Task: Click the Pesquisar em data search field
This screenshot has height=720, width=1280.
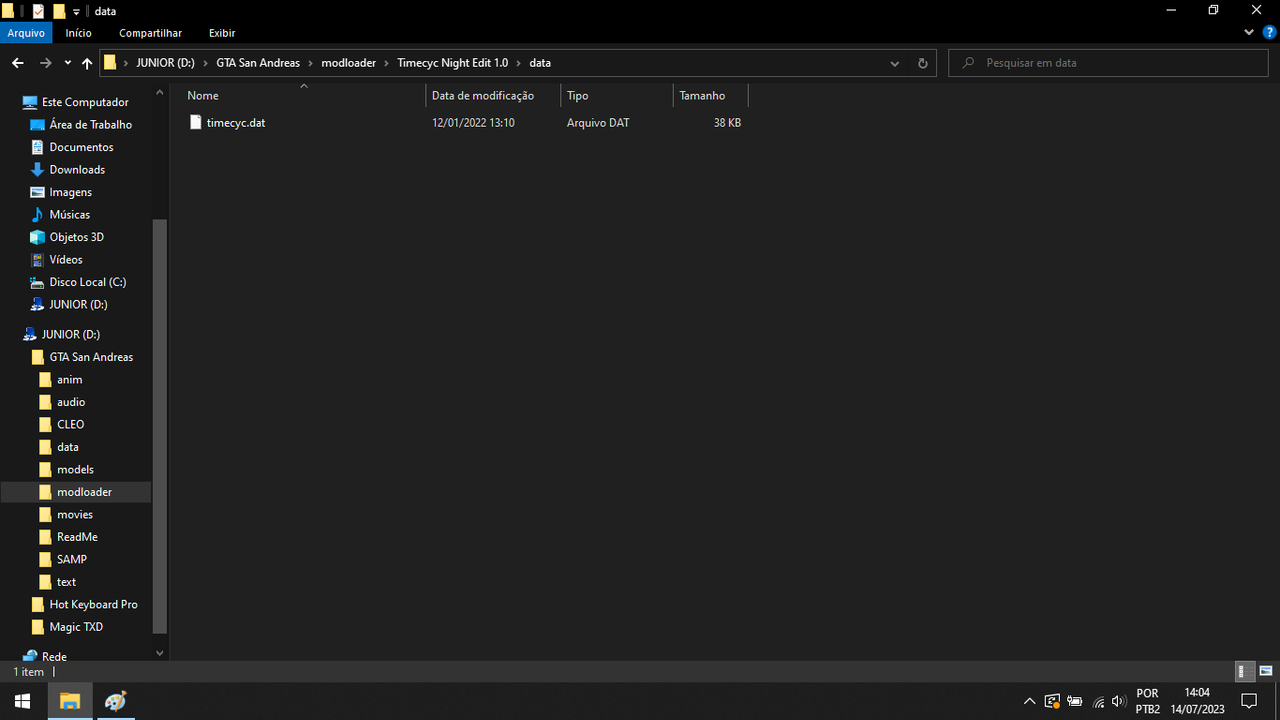Action: click(x=1109, y=63)
